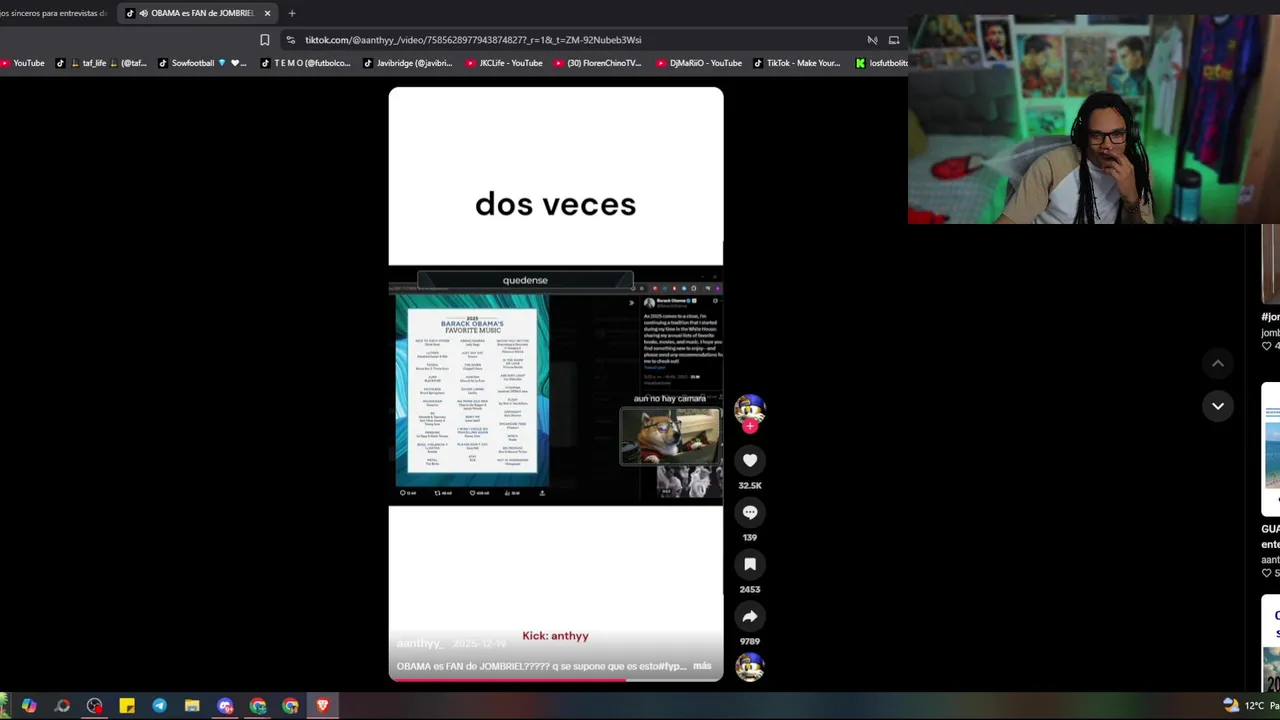Follow creator with red plus button
The image size is (1280, 720).
[750, 426]
